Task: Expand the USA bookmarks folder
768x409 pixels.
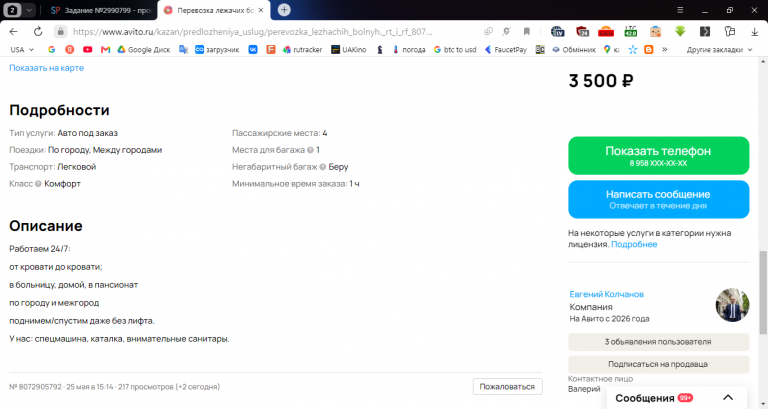Action: point(22,49)
